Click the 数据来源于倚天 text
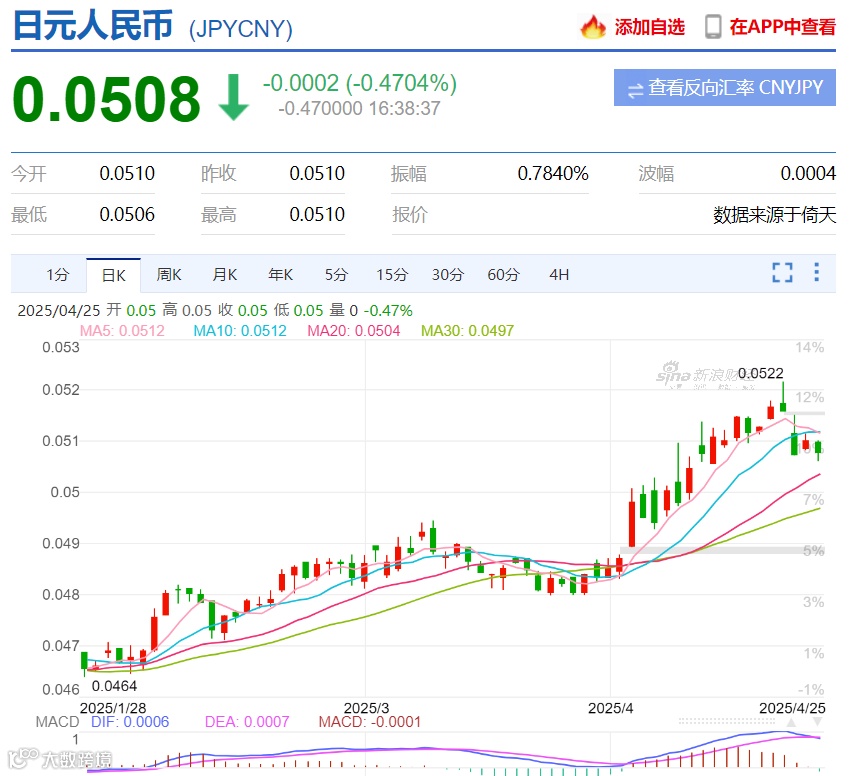This screenshot has width=855, height=776. click(x=774, y=214)
